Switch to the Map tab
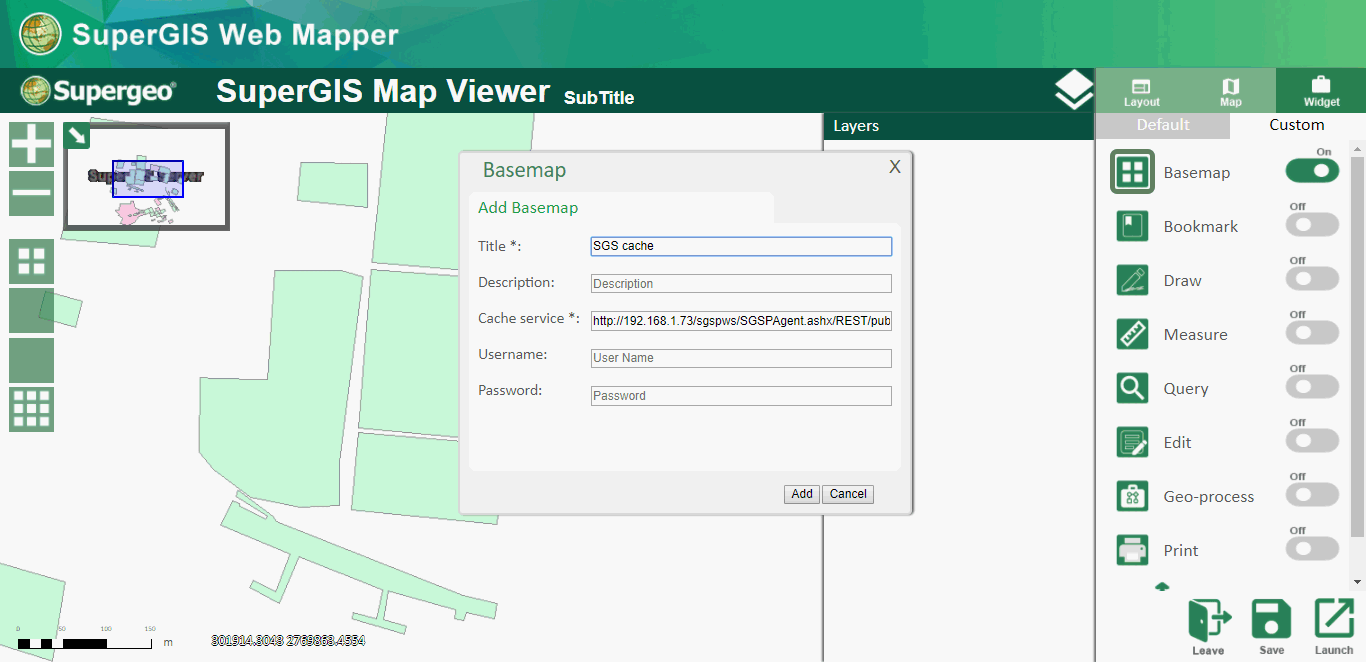Viewport: 1366px width, 662px height. pyautogui.click(x=1231, y=91)
